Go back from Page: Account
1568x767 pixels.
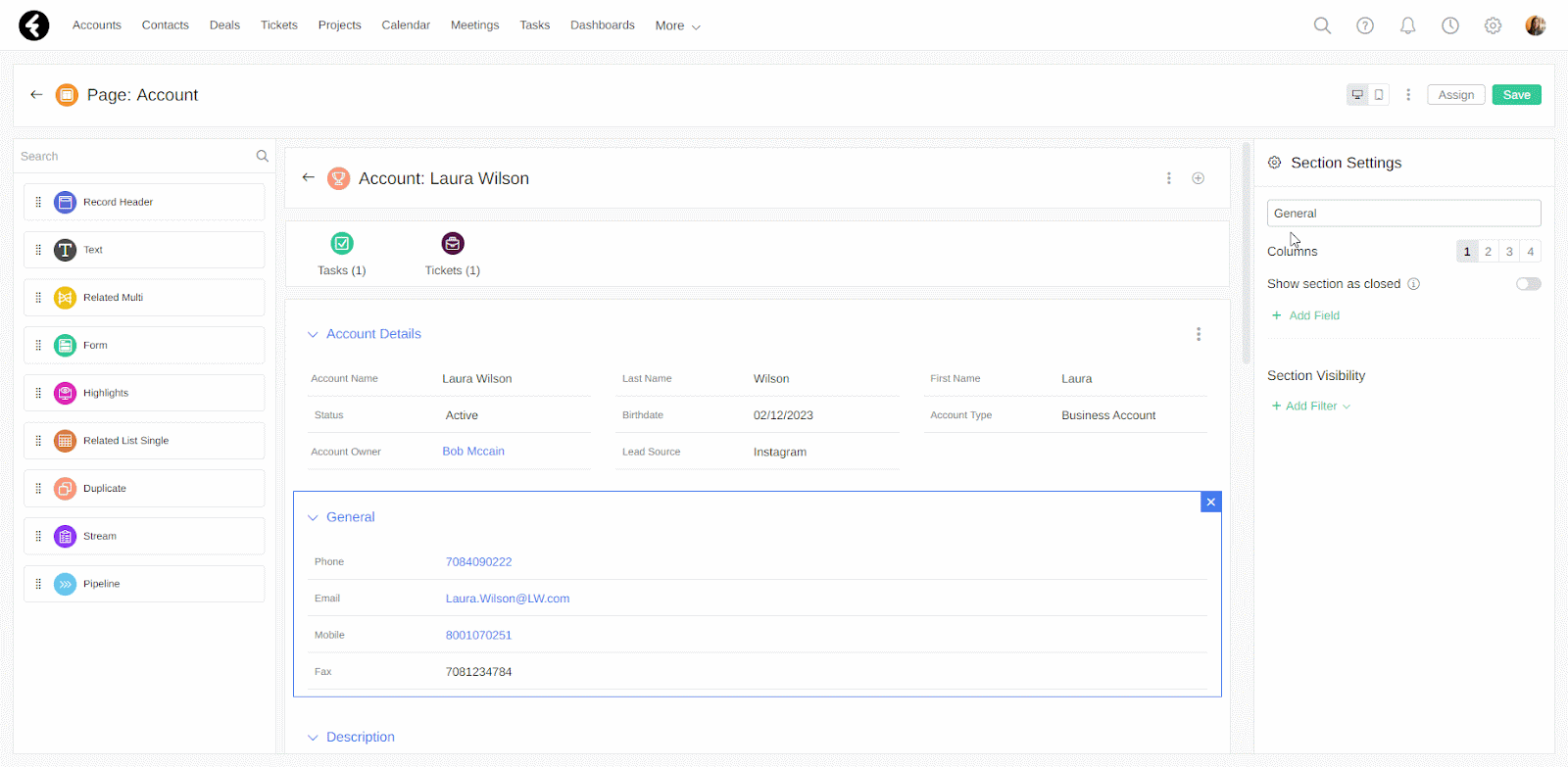click(x=36, y=95)
